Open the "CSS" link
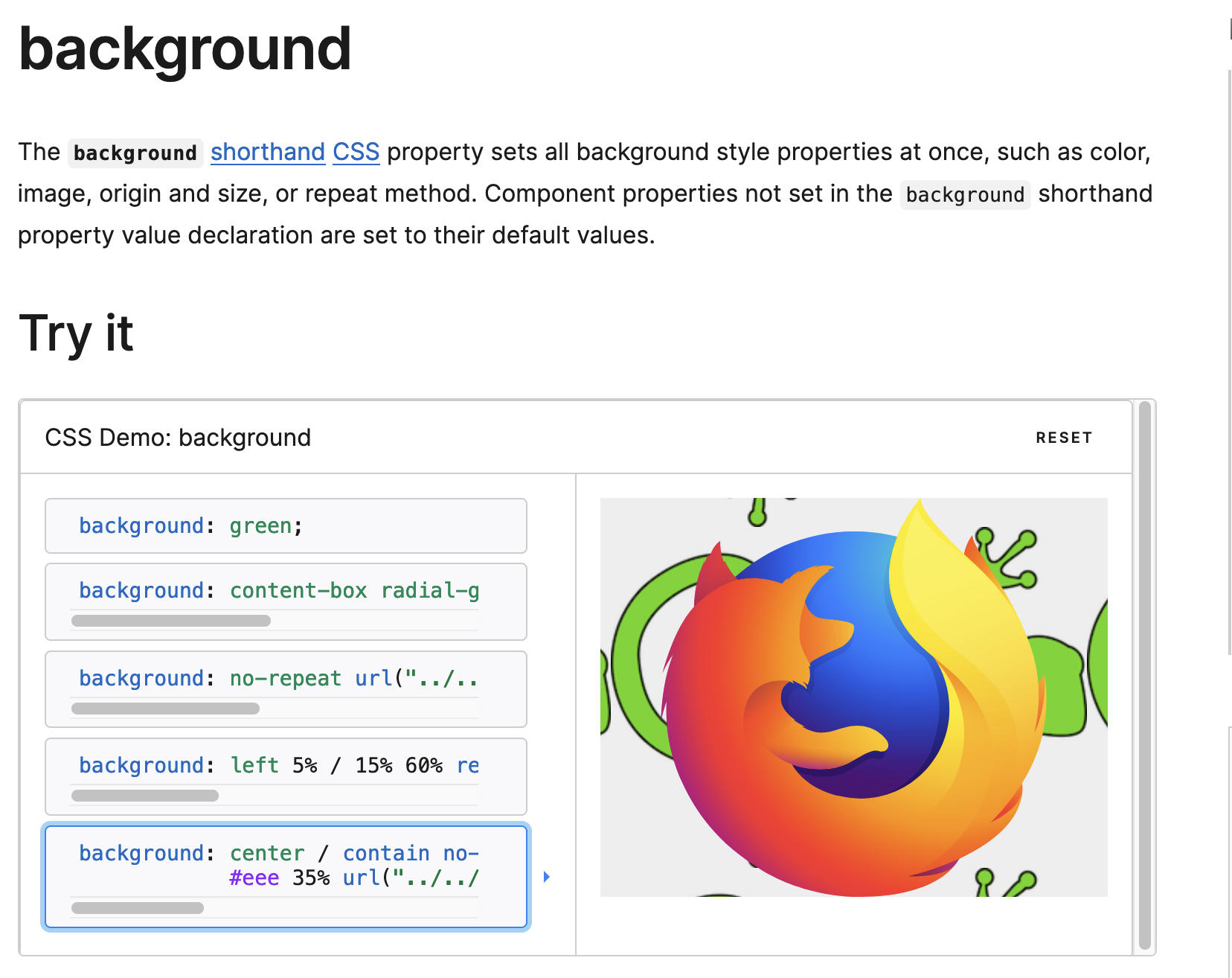The image size is (1232, 978). (356, 152)
